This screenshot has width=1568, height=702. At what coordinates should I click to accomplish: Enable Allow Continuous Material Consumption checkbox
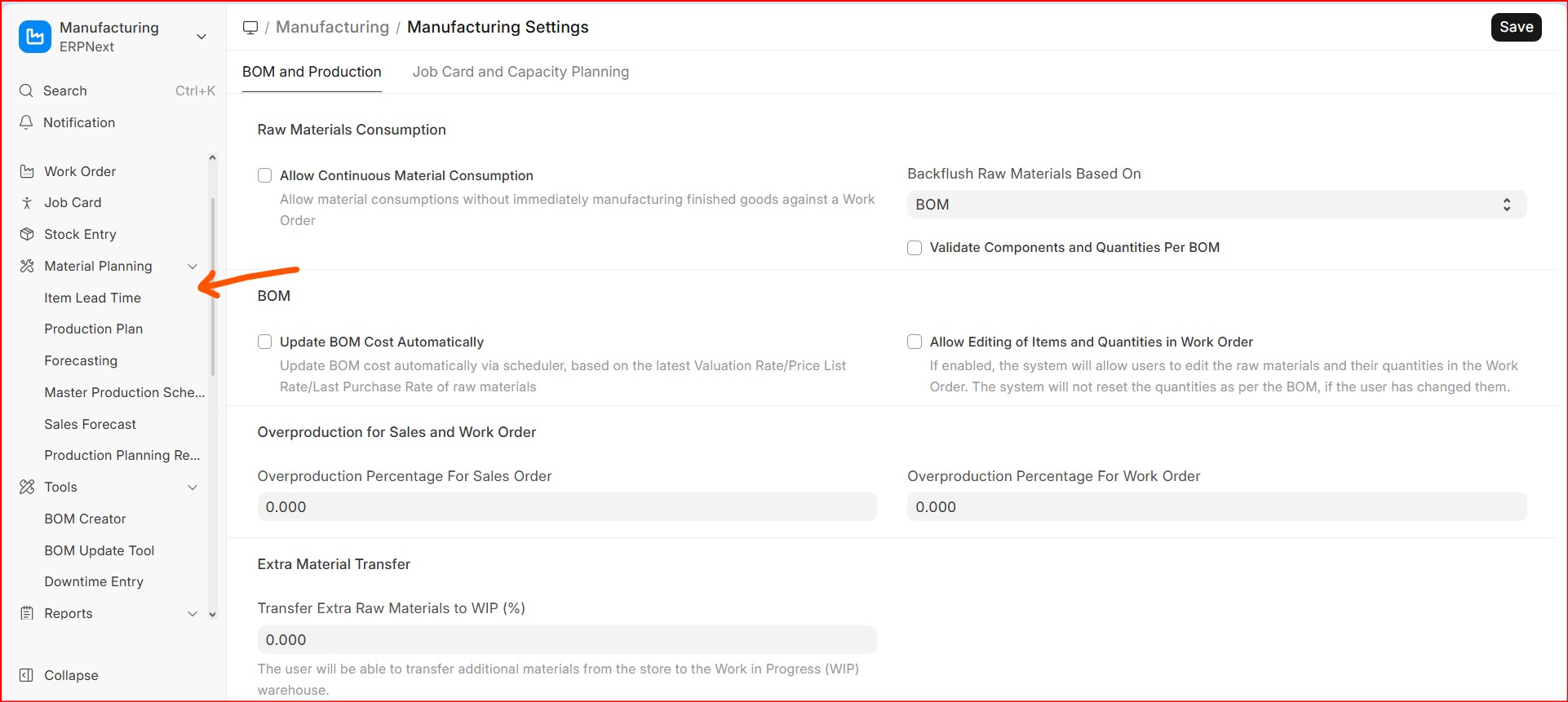coord(264,175)
